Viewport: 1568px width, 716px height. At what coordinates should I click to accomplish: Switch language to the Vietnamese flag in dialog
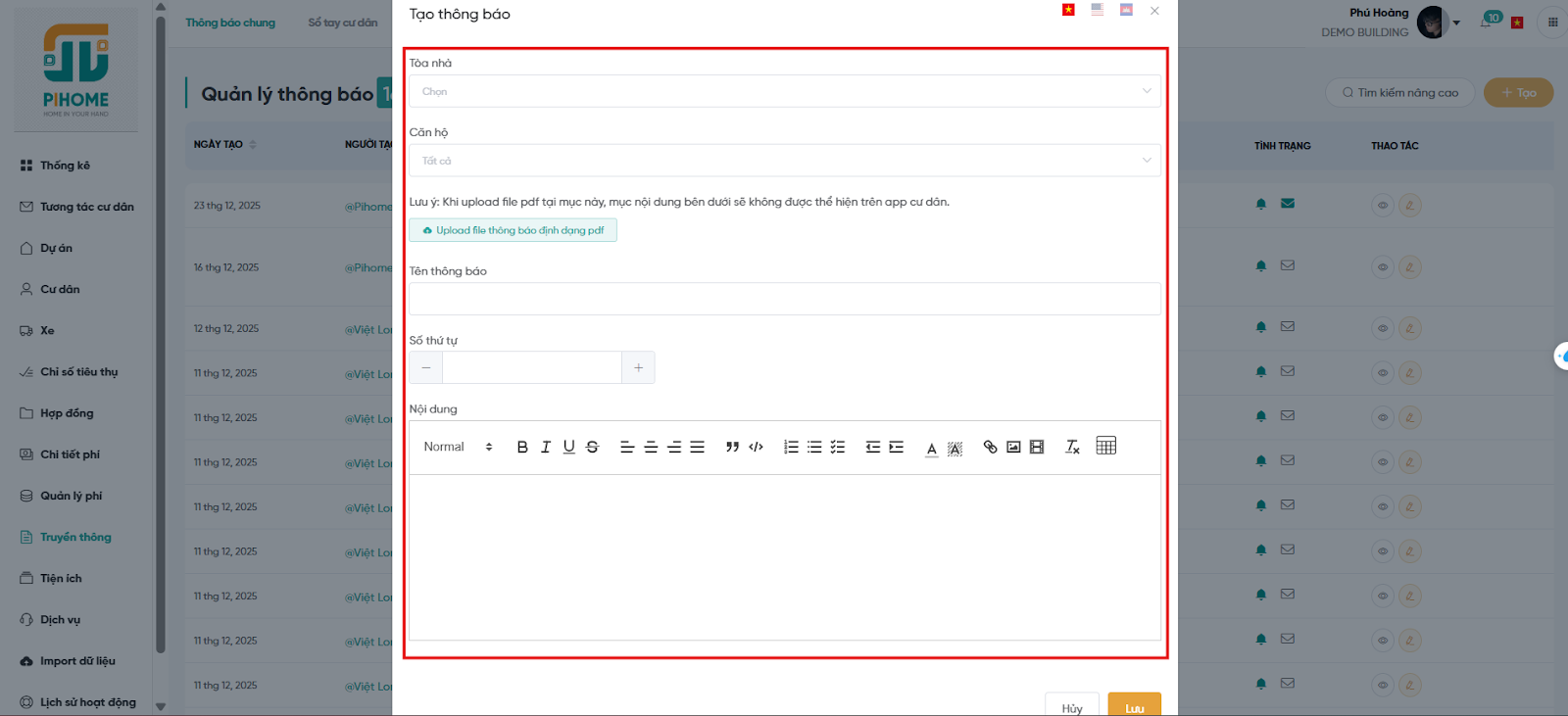(1068, 10)
